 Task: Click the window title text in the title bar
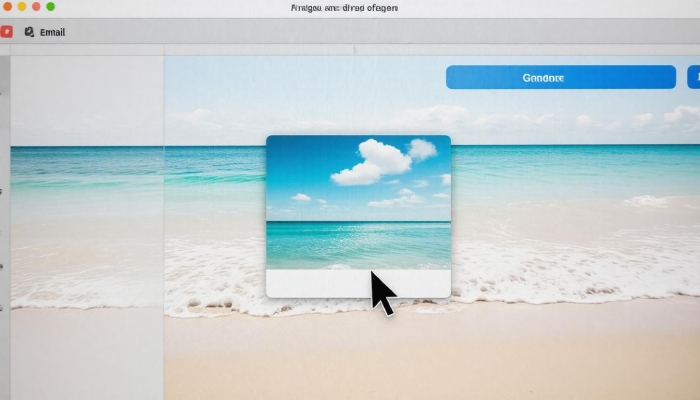click(343, 7)
